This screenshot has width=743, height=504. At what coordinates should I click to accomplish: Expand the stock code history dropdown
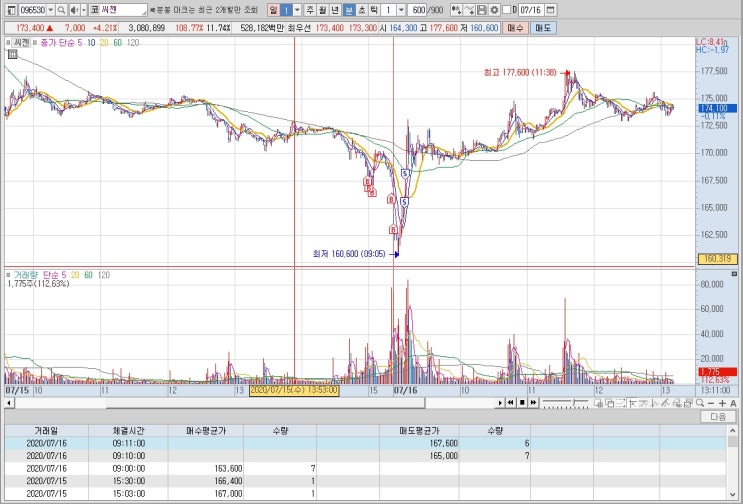(x=51, y=10)
